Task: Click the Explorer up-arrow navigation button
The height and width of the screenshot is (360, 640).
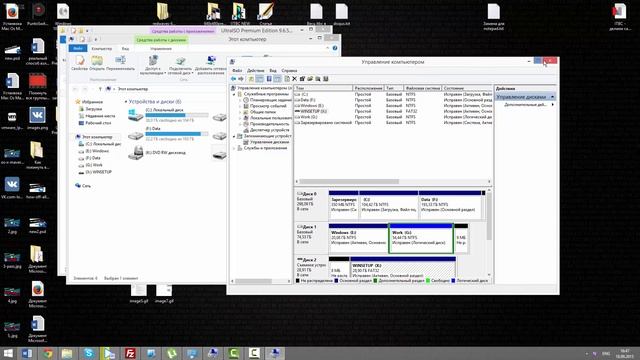Action: [100, 89]
